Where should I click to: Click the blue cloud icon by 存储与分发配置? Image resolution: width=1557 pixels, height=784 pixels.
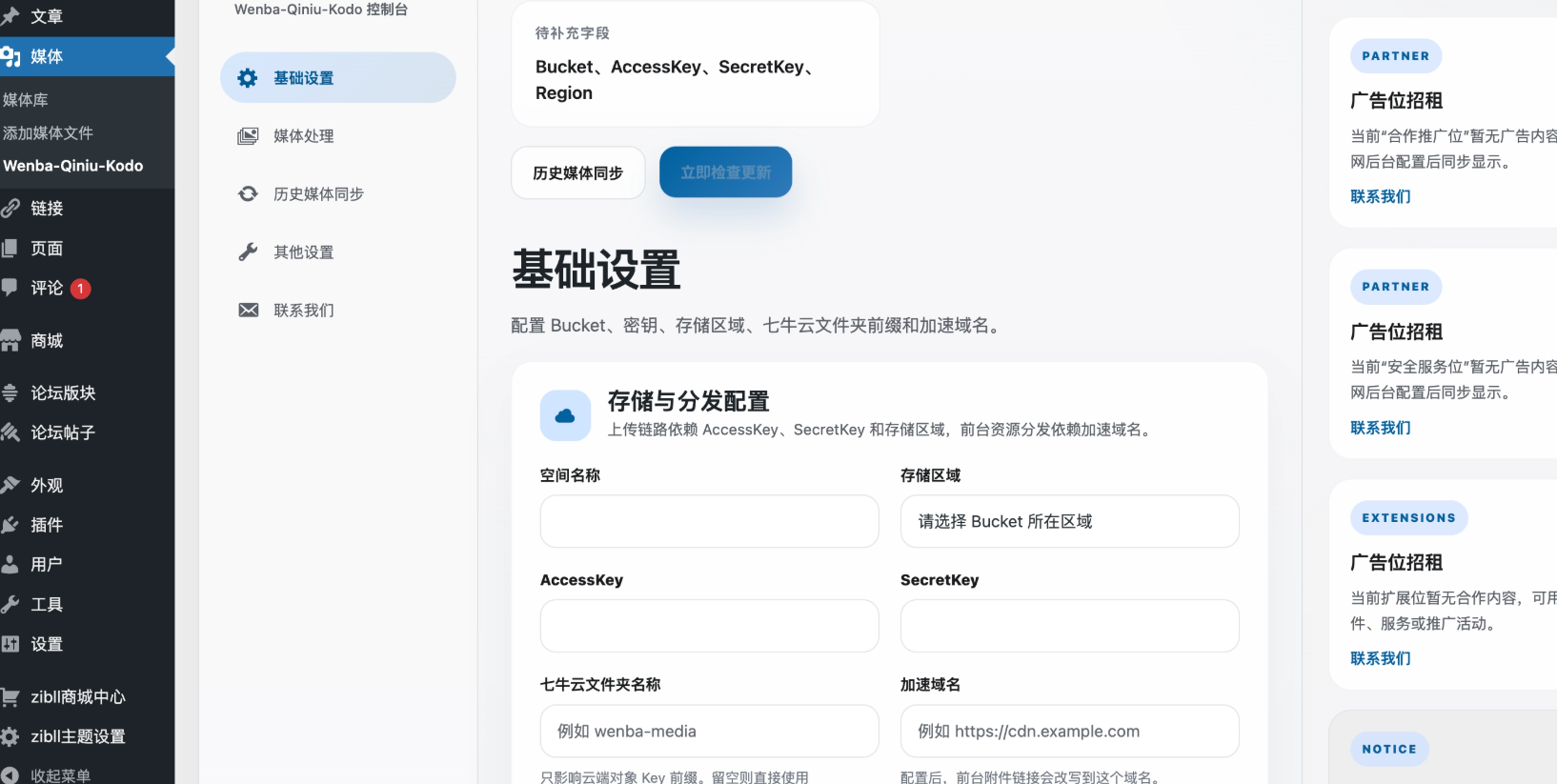(565, 415)
